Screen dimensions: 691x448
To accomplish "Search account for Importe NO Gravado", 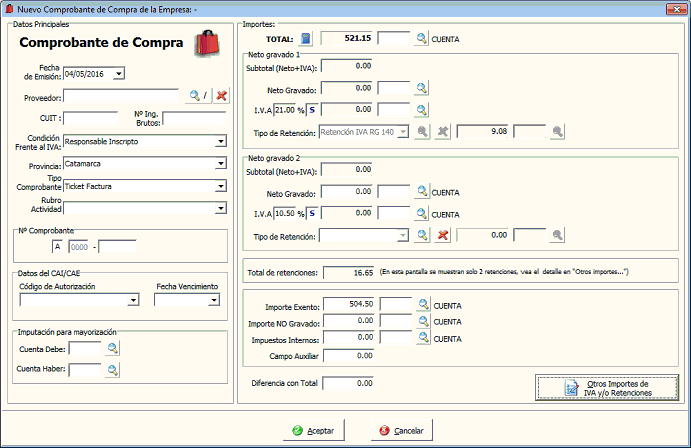I will tap(422, 321).
